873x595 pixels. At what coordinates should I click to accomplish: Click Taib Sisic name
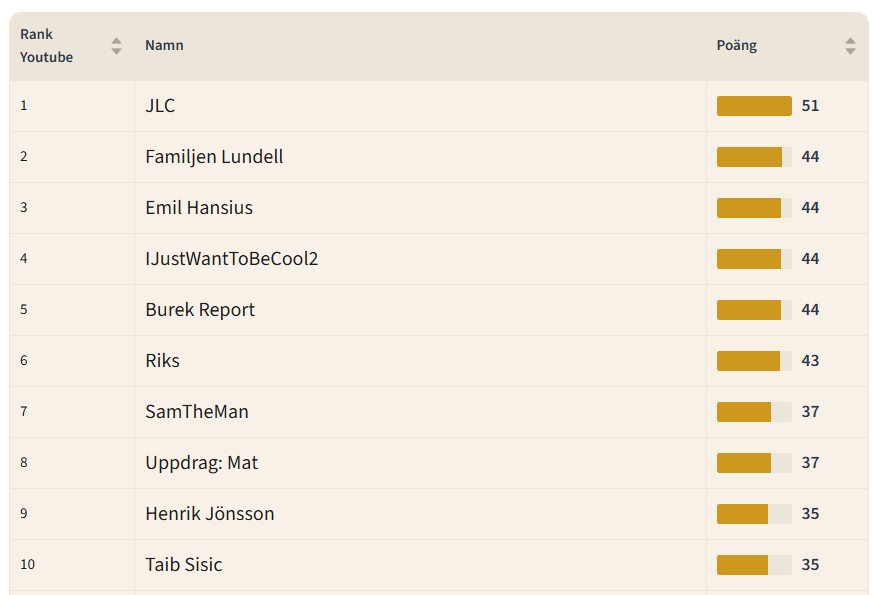[x=184, y=565]
